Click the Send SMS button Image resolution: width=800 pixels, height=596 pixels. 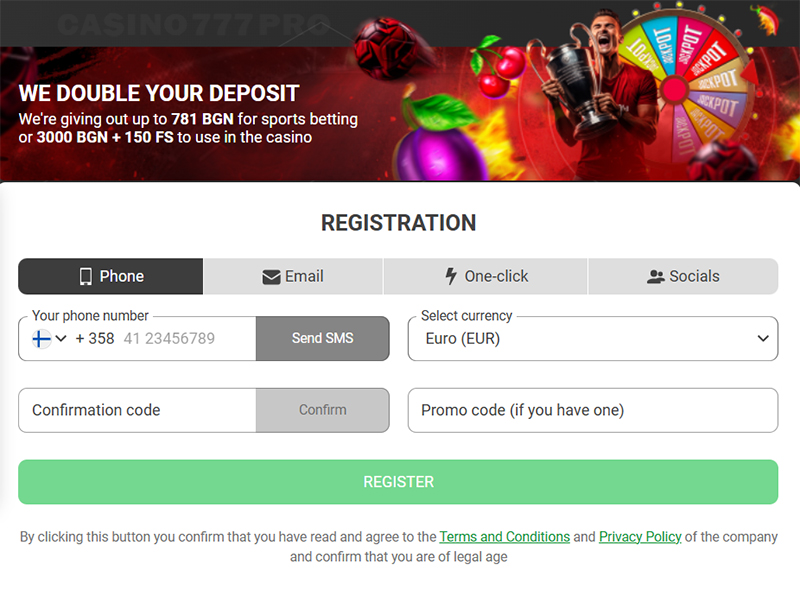(x=322, y=338)
